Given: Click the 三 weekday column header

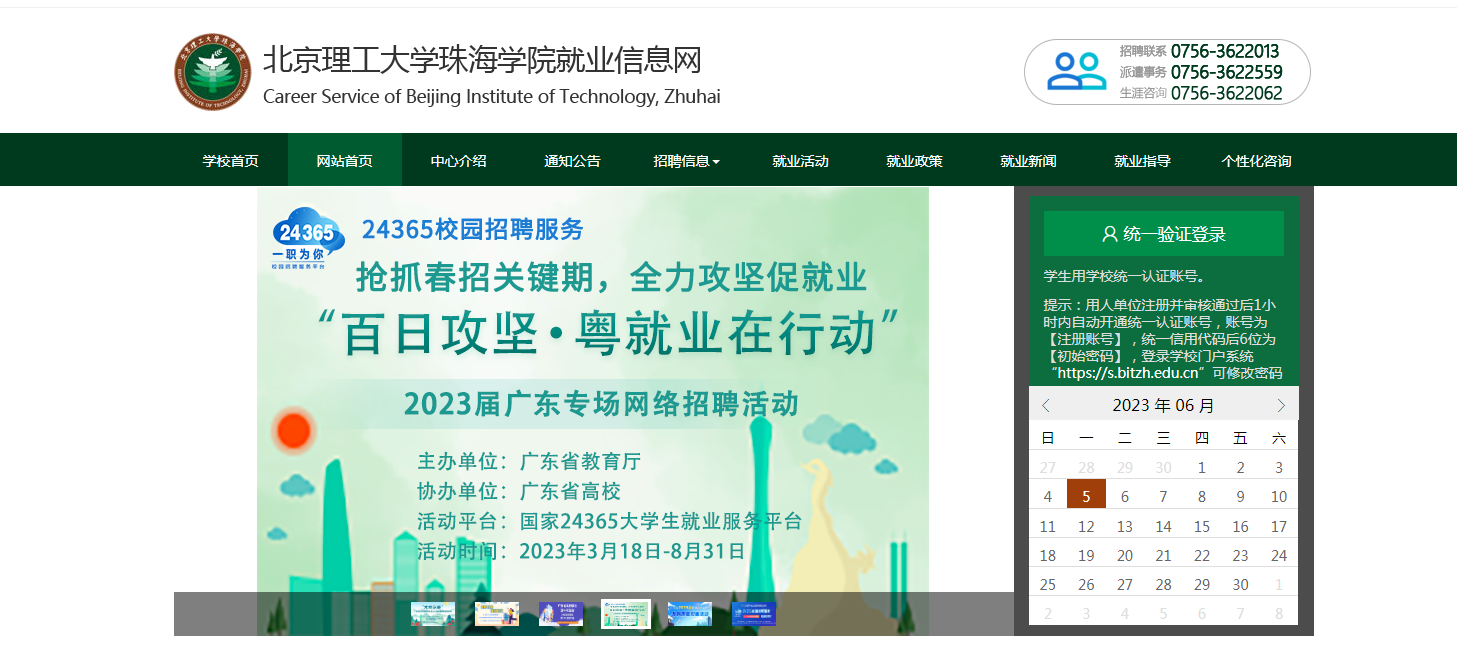Looking at the screenshot, I should [x=1163, y=438].
